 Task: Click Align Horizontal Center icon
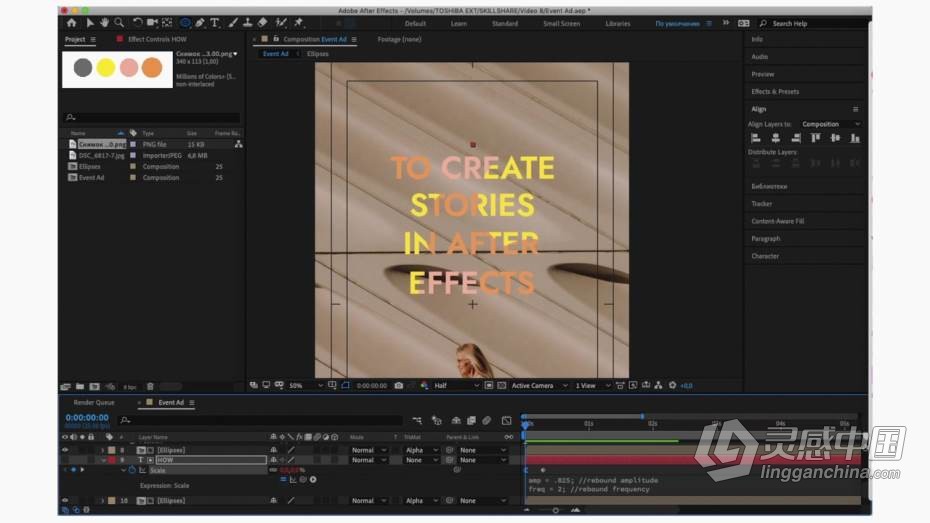pyautogui.click(x=775, y=138)
